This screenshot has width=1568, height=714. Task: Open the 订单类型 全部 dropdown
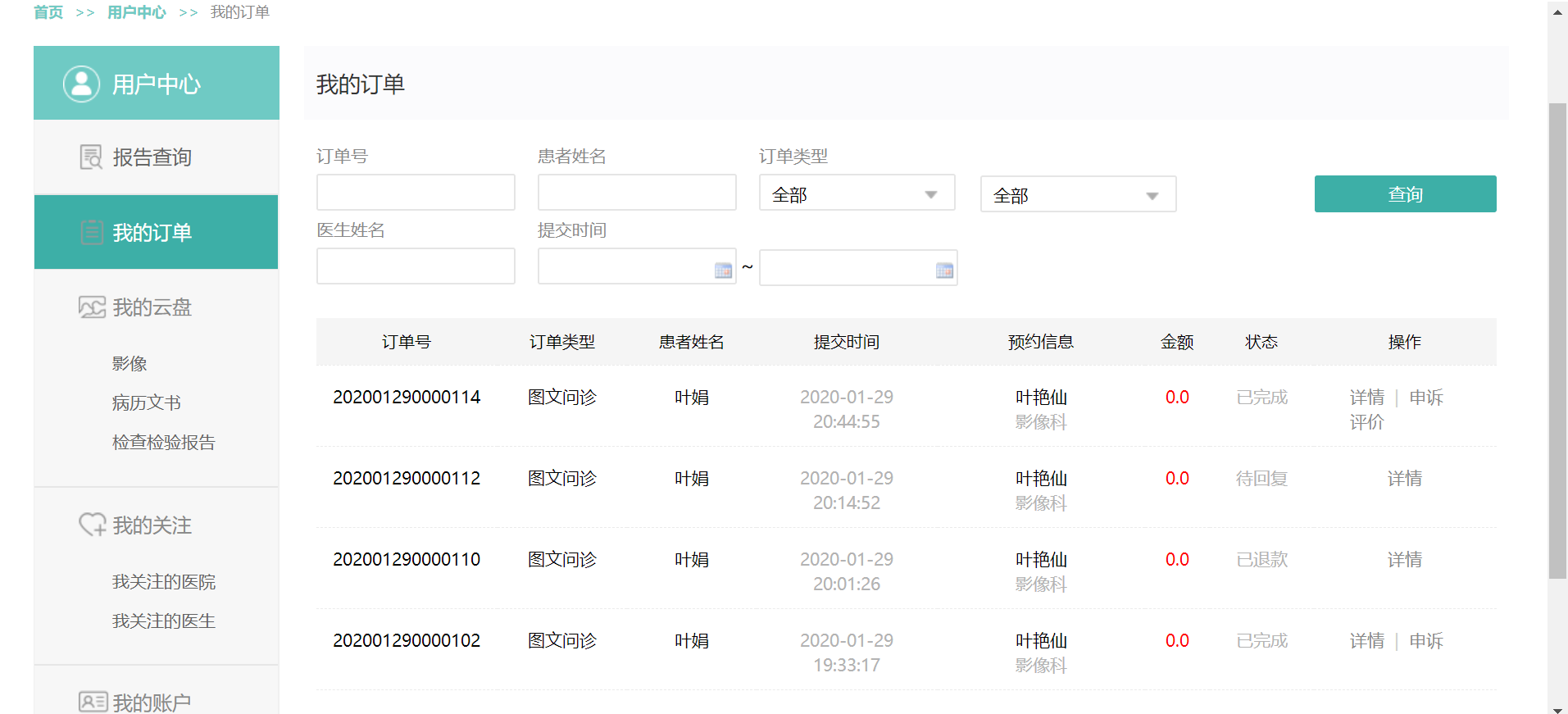coord(857,193)
